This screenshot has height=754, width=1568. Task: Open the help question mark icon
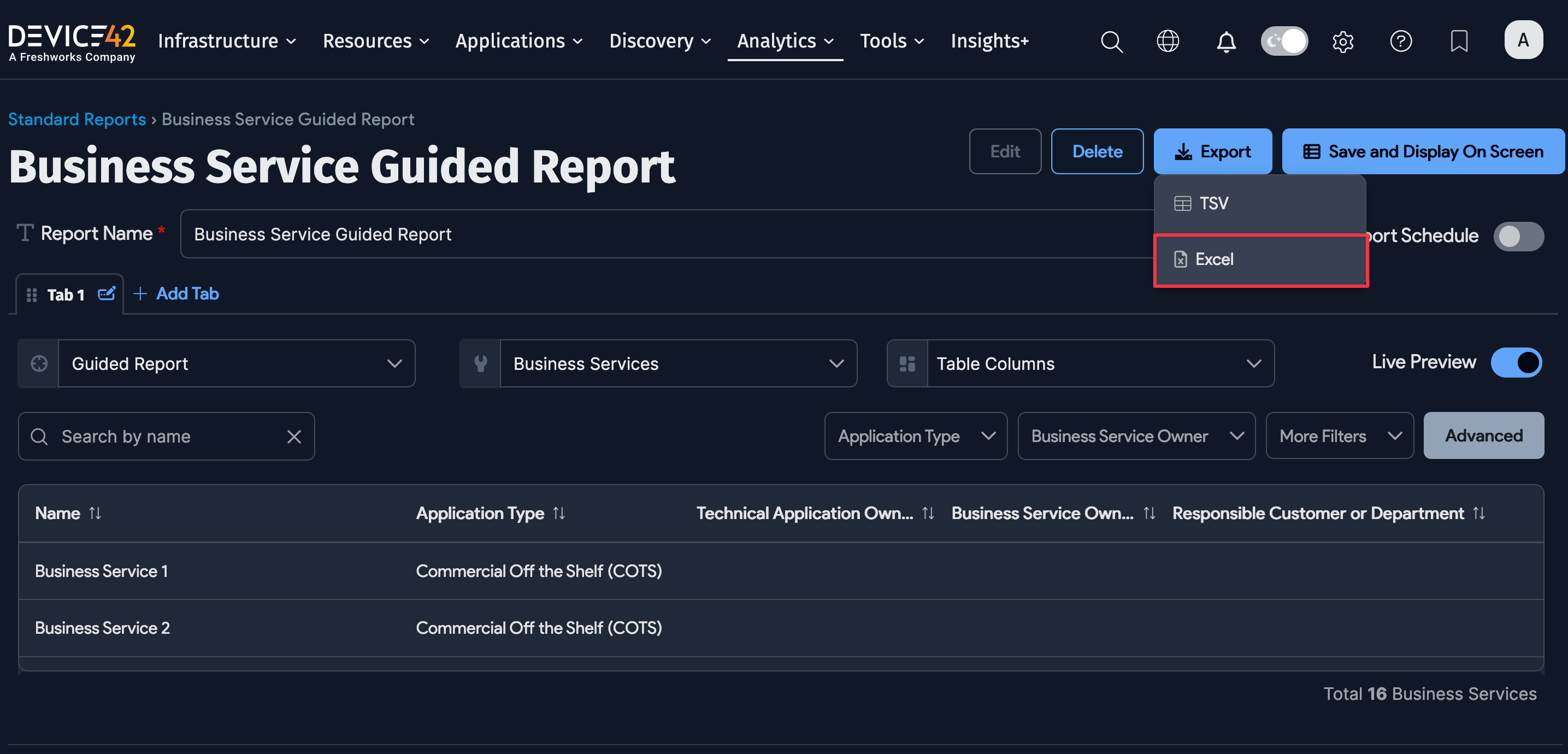pyautogui.click(x=1401, y=42)
